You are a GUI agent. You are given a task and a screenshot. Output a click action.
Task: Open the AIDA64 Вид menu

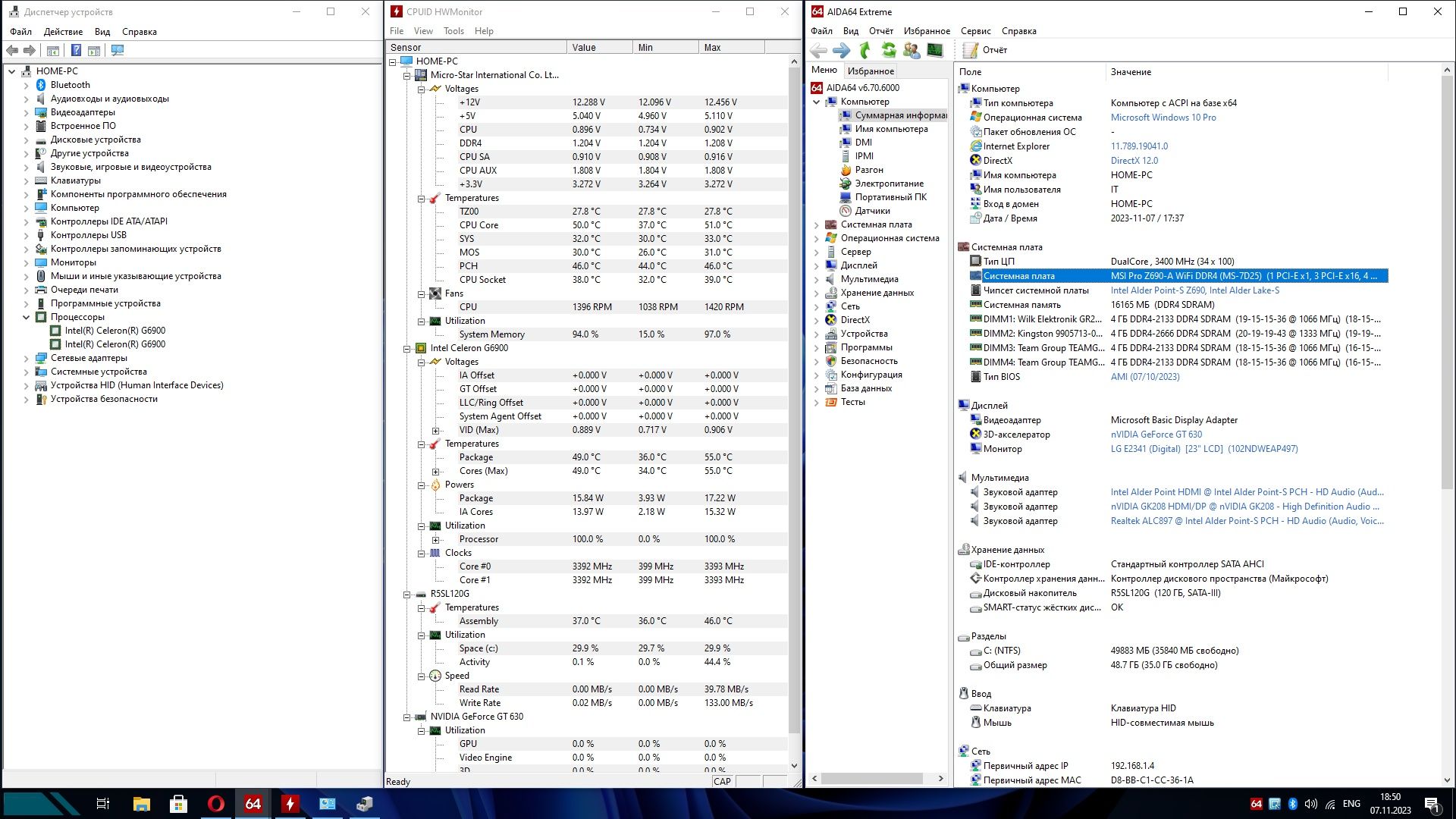tap(851, 31)
